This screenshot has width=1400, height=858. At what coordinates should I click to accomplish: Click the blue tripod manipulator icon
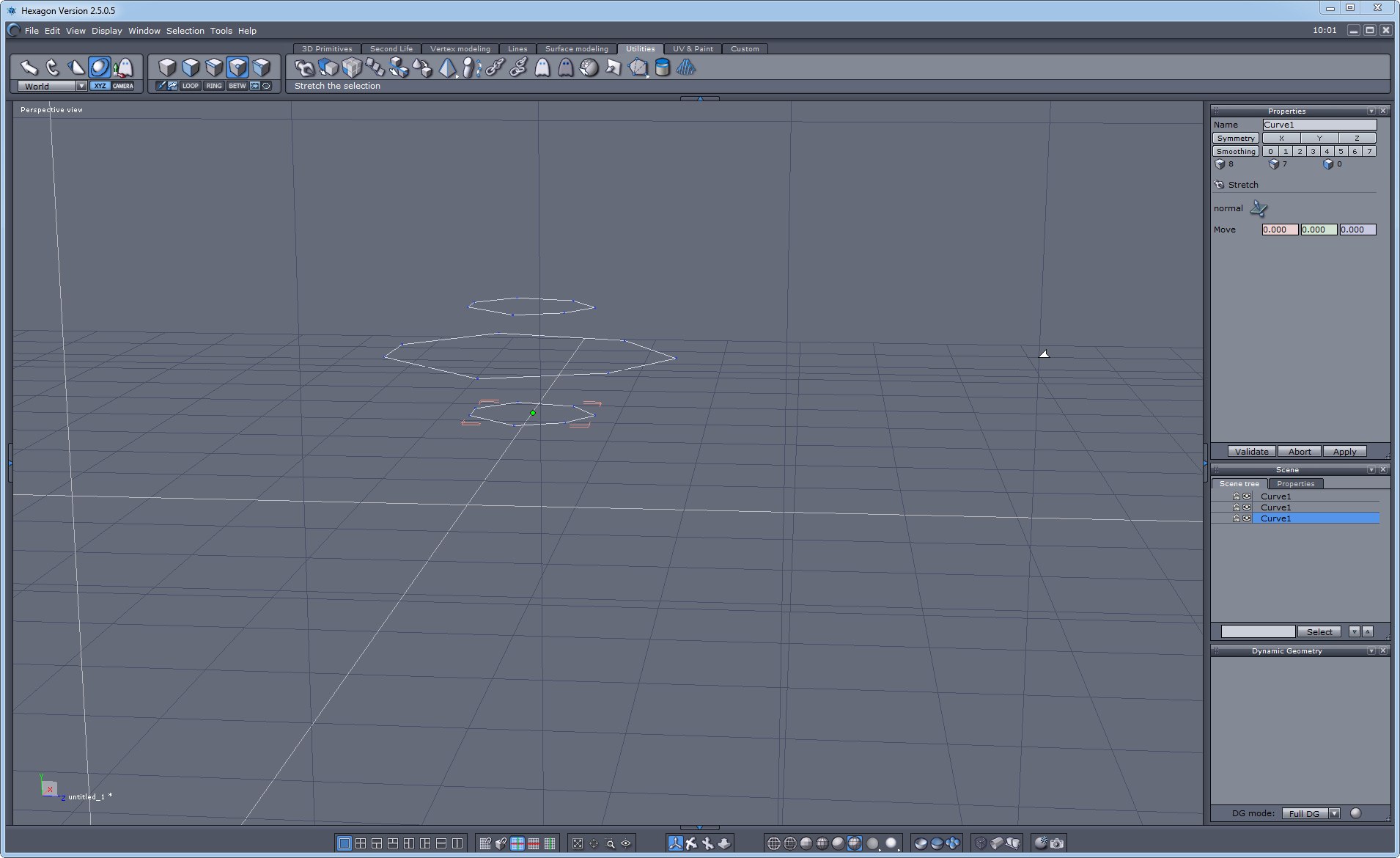675,843
